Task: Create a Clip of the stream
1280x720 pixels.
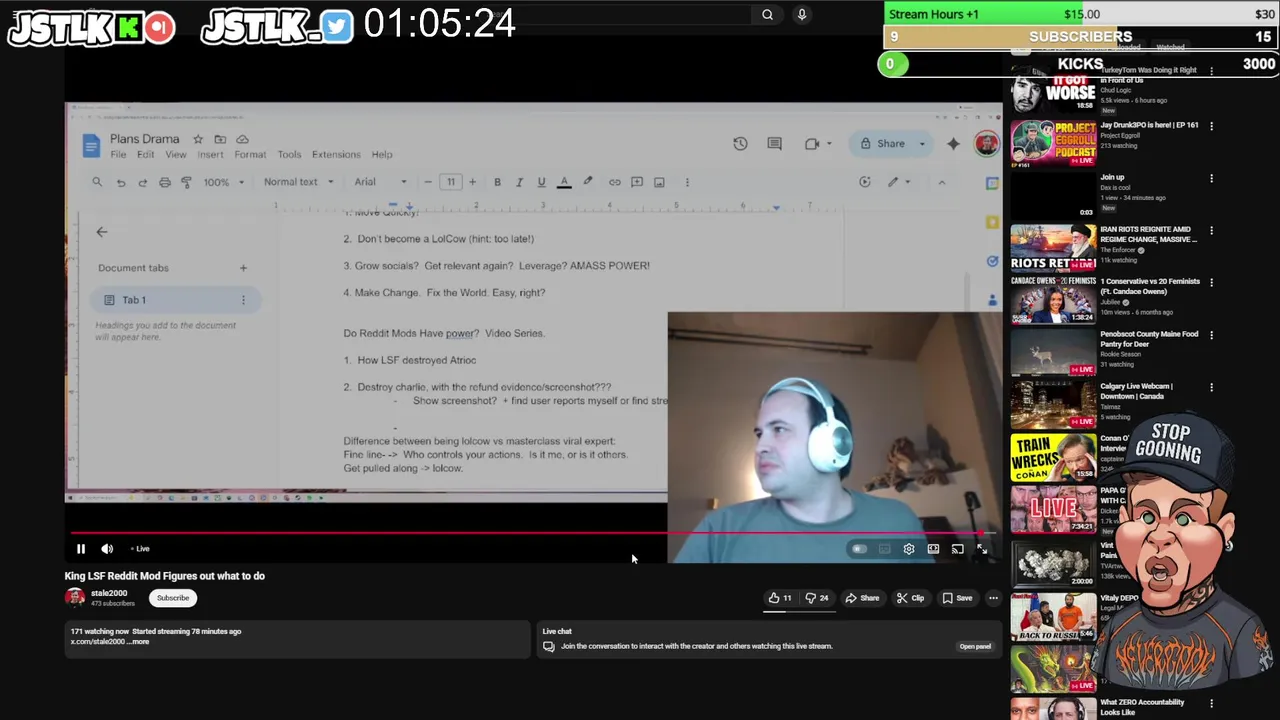Action: click(x=910, y=598)
